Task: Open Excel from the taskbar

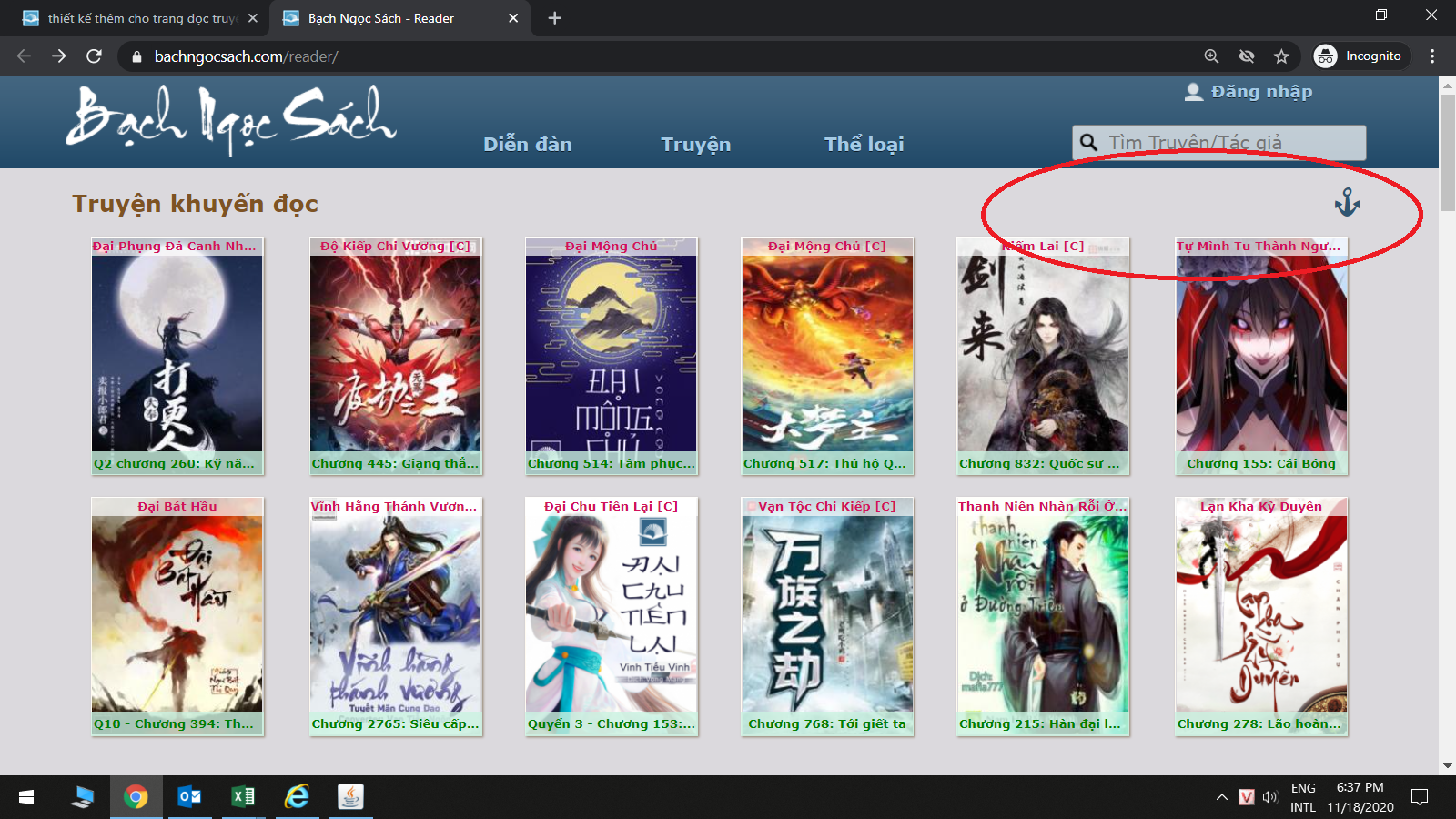Action: tap(243, 797)
